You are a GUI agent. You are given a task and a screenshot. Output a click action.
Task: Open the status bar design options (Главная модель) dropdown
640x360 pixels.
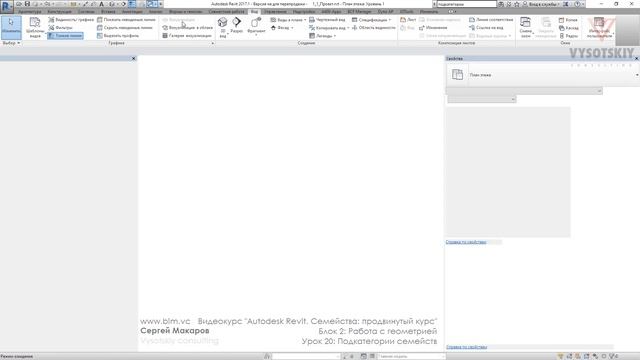click(411, 356)
